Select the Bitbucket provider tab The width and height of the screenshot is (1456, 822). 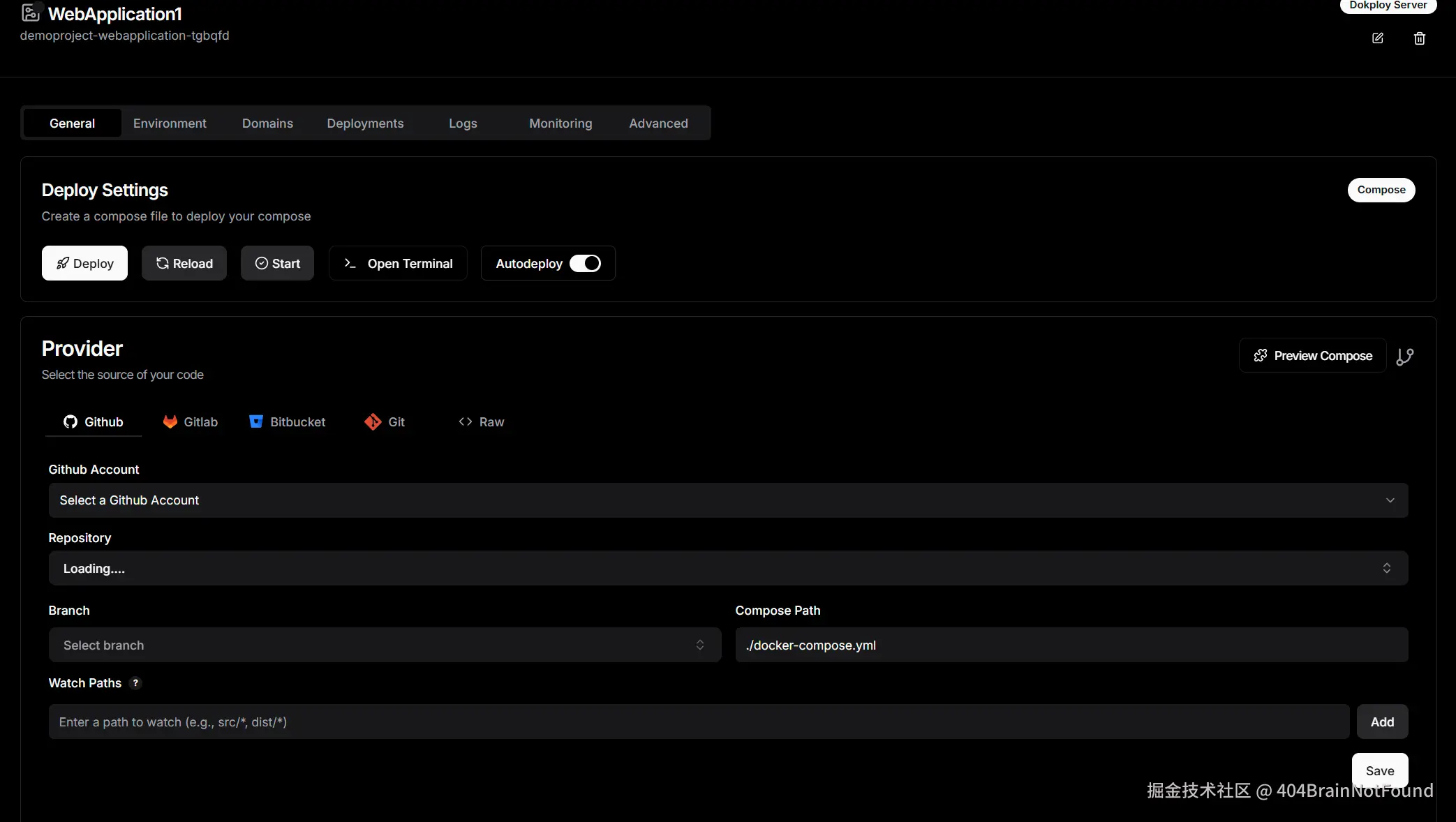point(288,422)
